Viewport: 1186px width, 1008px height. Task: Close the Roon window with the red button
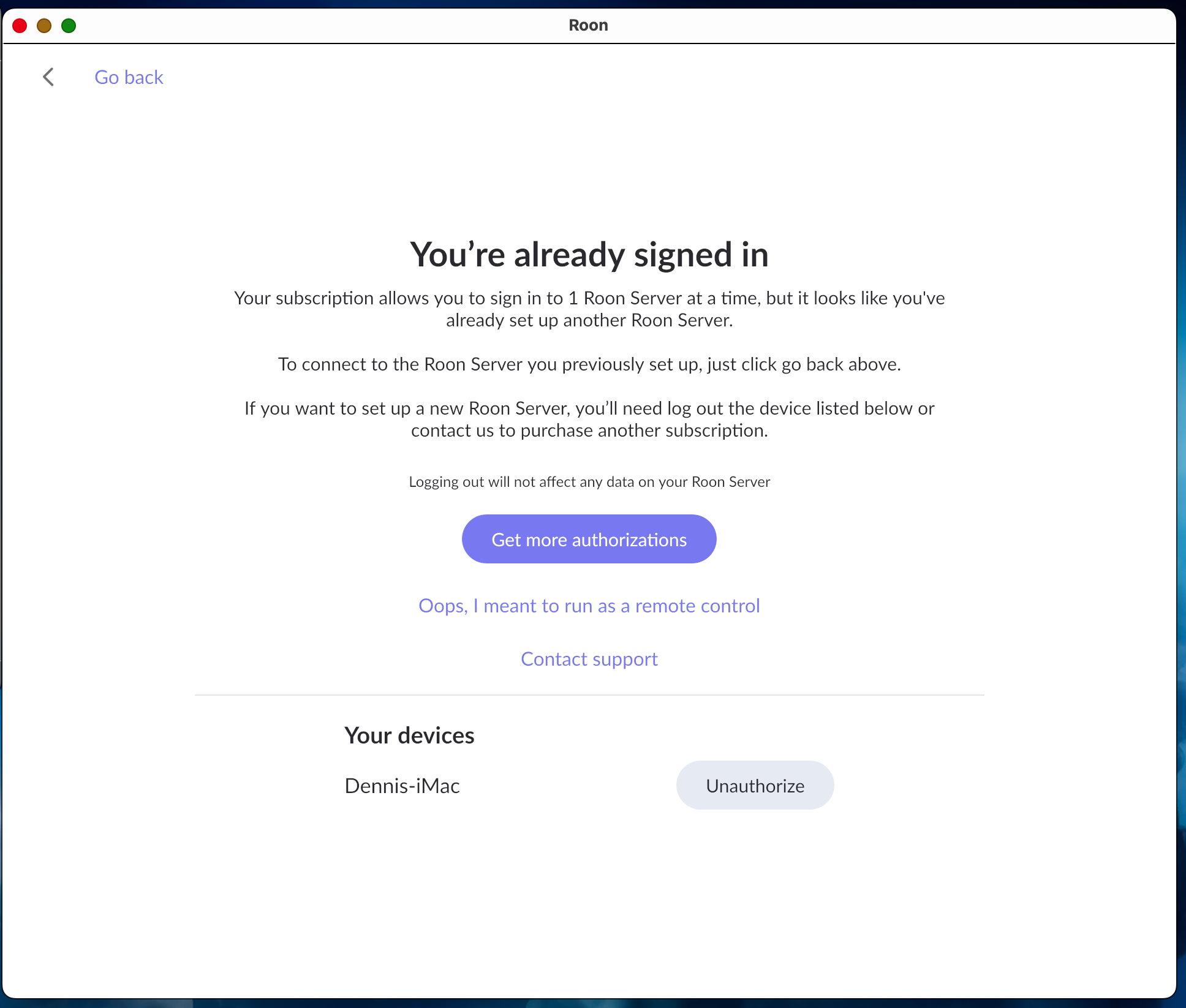[x=20, y=26]
